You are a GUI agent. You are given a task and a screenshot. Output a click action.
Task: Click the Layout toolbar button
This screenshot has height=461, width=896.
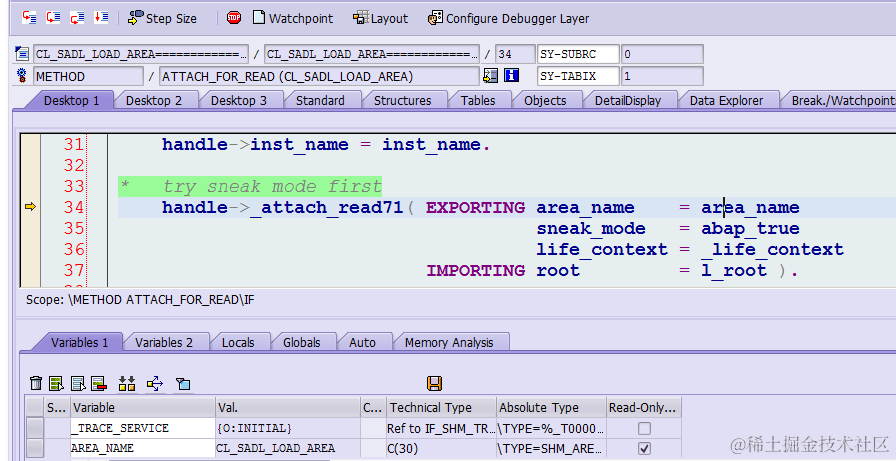click(381, 18)
